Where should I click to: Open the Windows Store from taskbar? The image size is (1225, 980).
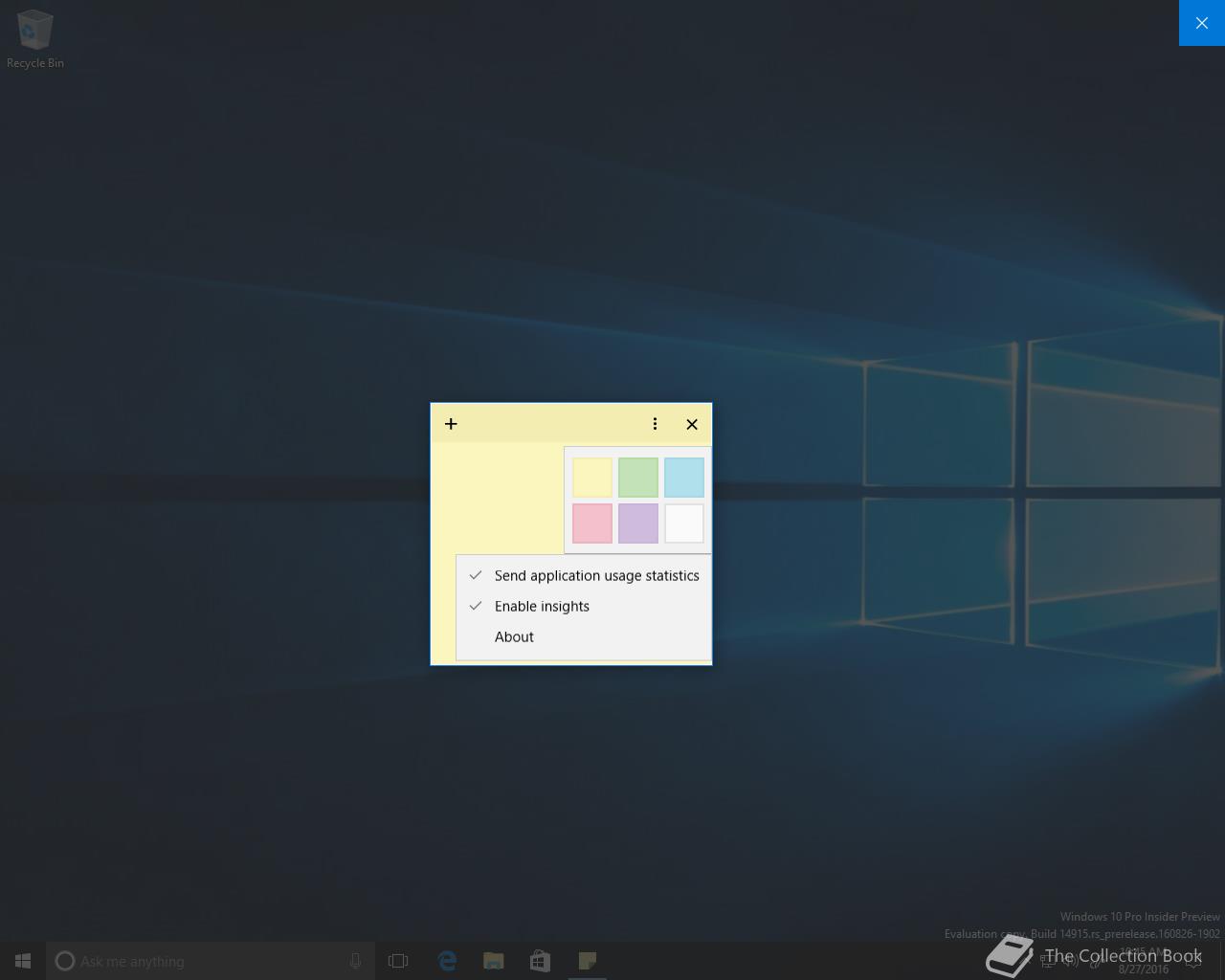click(541, 961)
